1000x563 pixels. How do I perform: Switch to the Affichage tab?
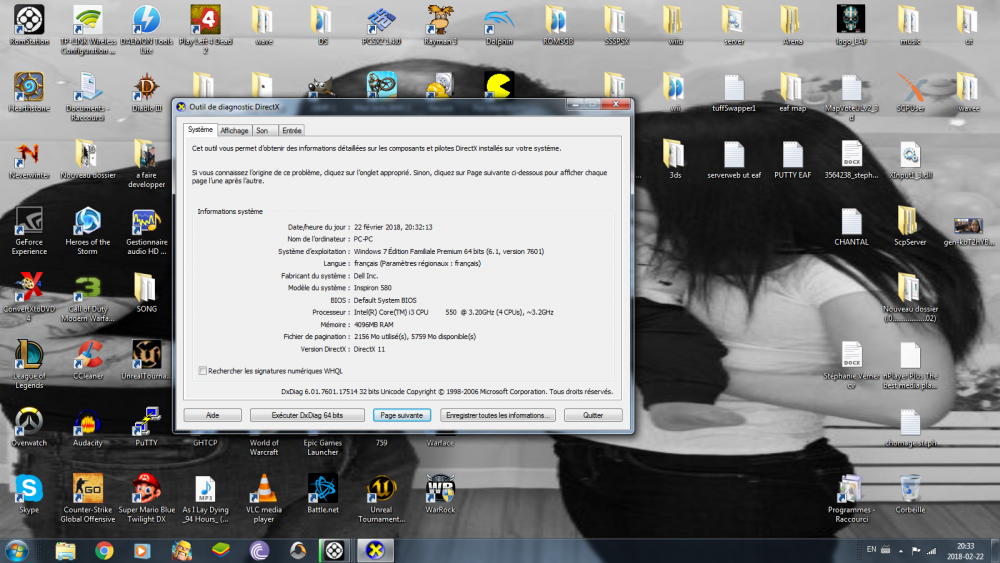click(234, 130)
